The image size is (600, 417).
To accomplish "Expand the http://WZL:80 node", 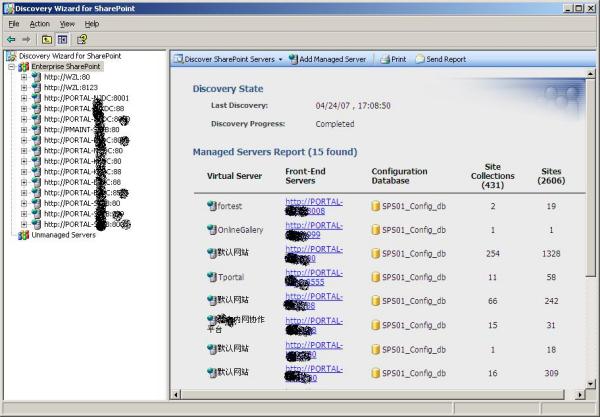I will [x=24, y=77].
